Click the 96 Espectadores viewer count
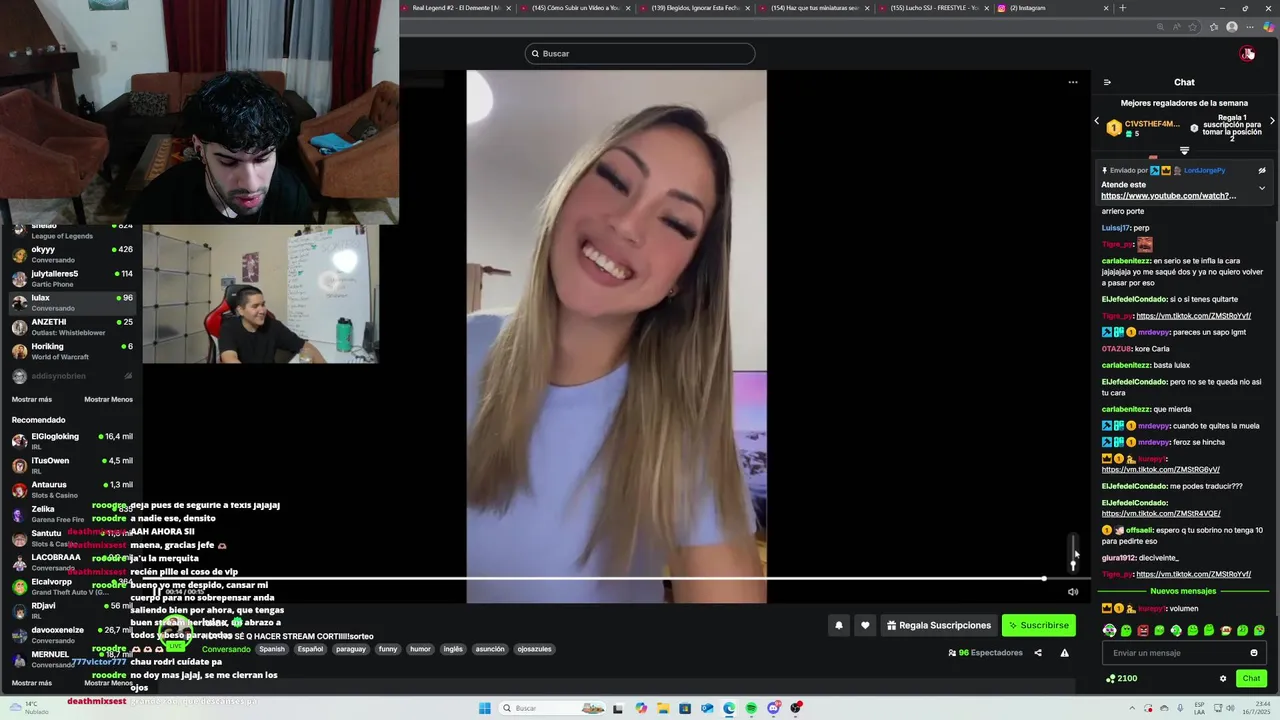1280x720 pixels. pyautogui.click(x=985, y=653)
